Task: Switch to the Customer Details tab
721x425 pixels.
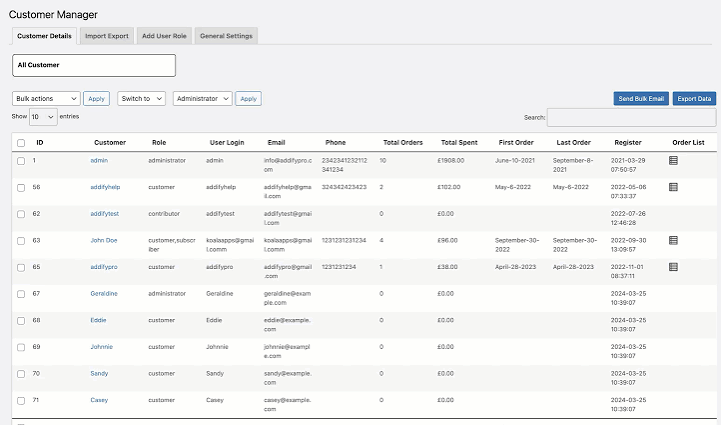Action: click(44, 36)
